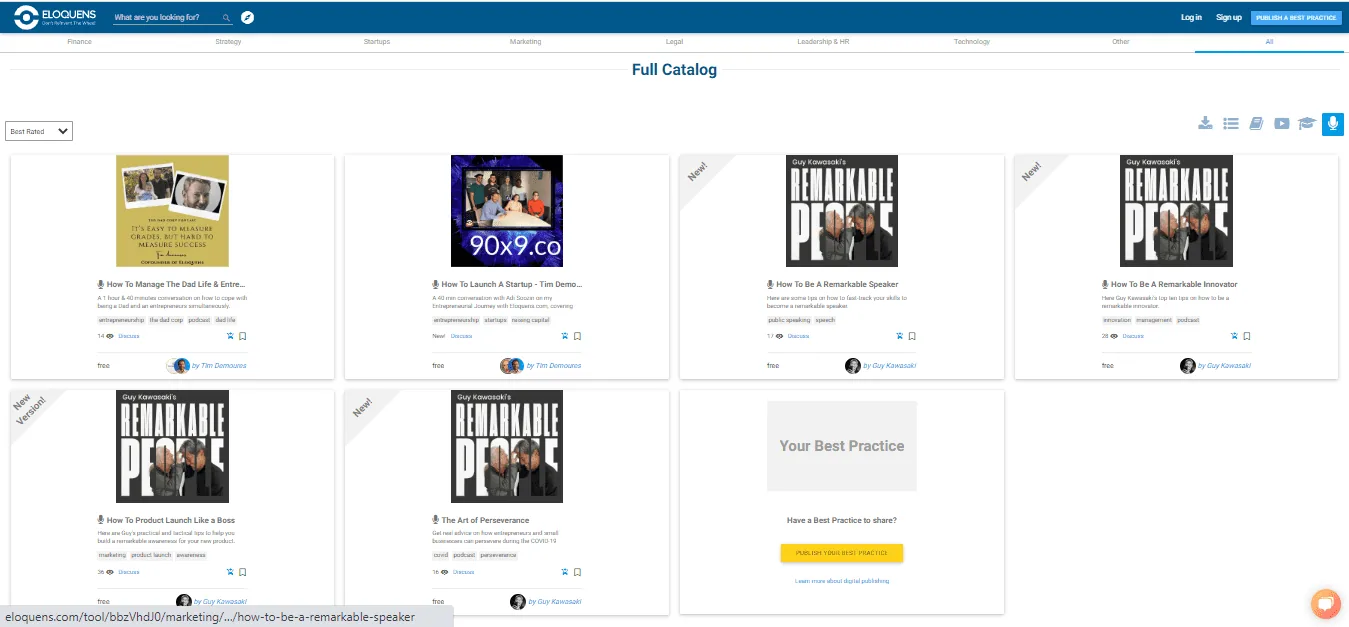Bookmark 'How To Be A Remarkable Innovator'

coord(1247,336)
